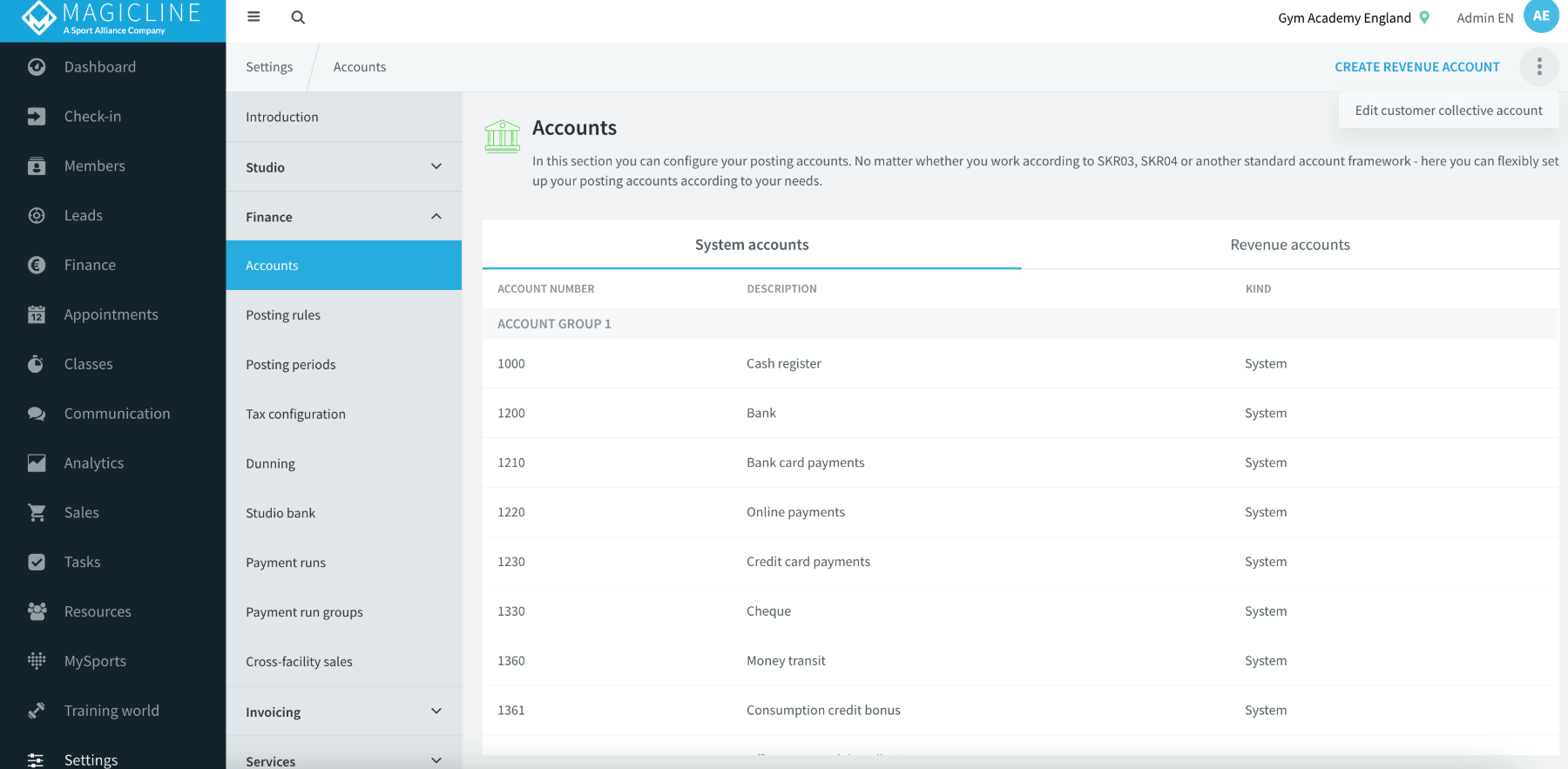Screen dimensions: 1568x769
Task: Click the Members badge icon
Action: 37,166
